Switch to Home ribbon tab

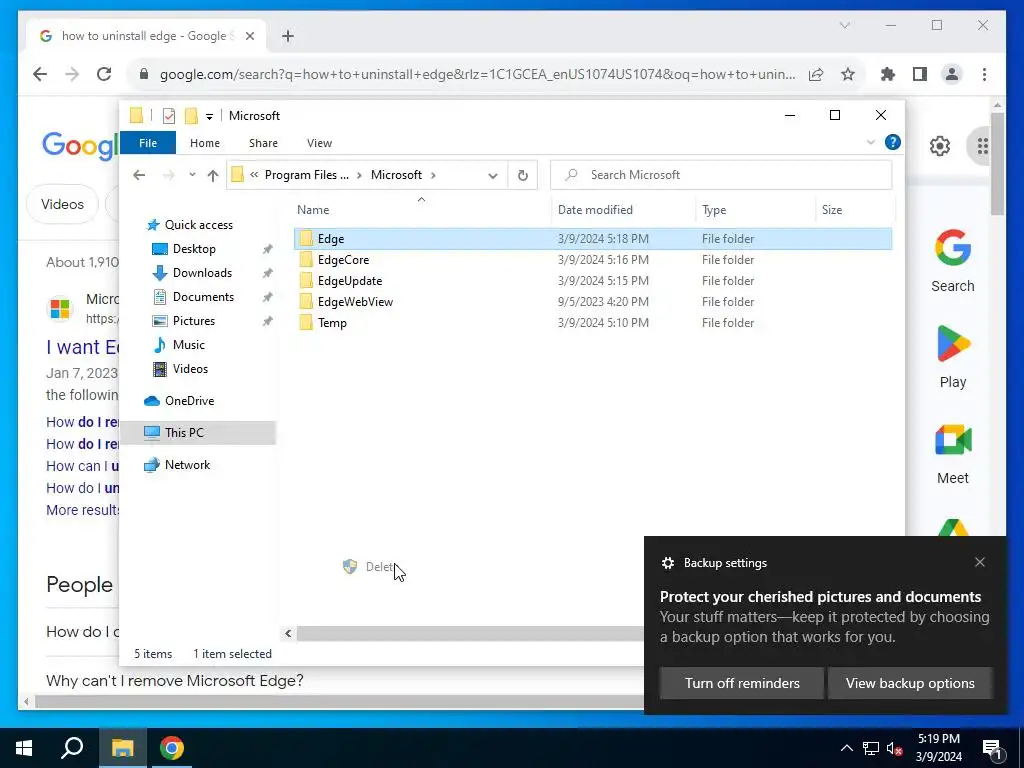coord(205,143)
